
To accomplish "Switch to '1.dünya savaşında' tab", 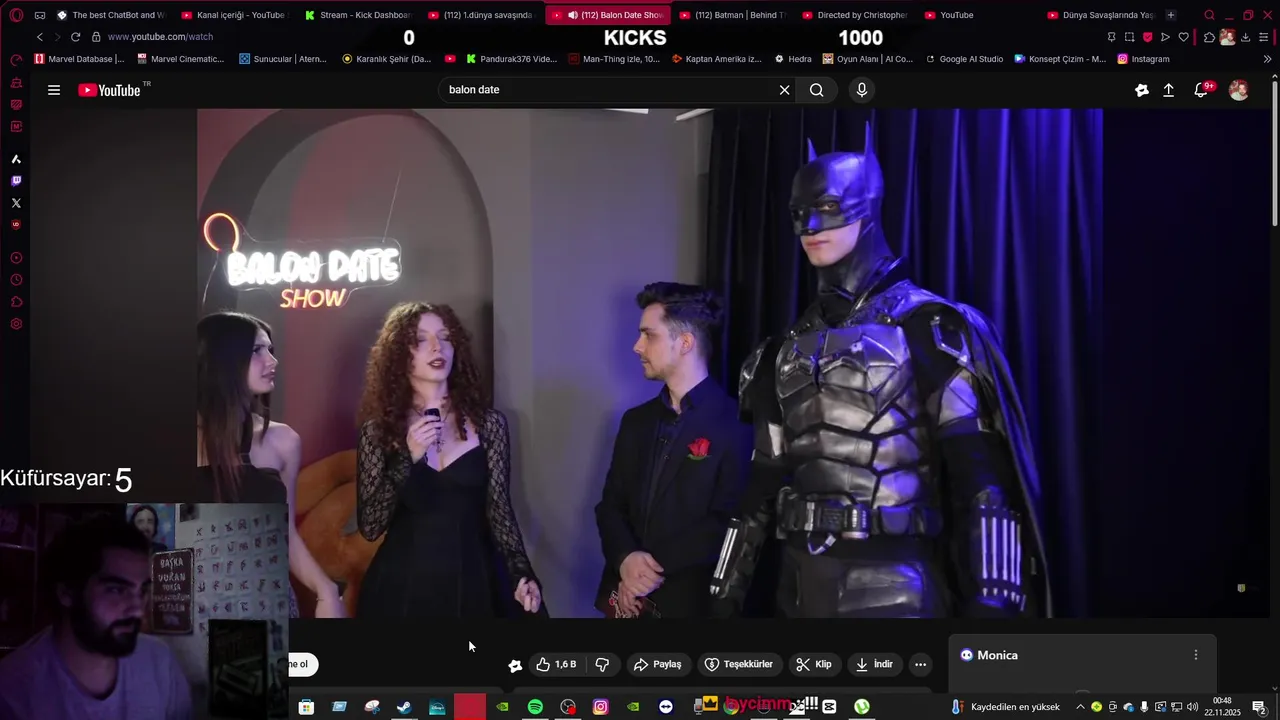I will (482, 15).
